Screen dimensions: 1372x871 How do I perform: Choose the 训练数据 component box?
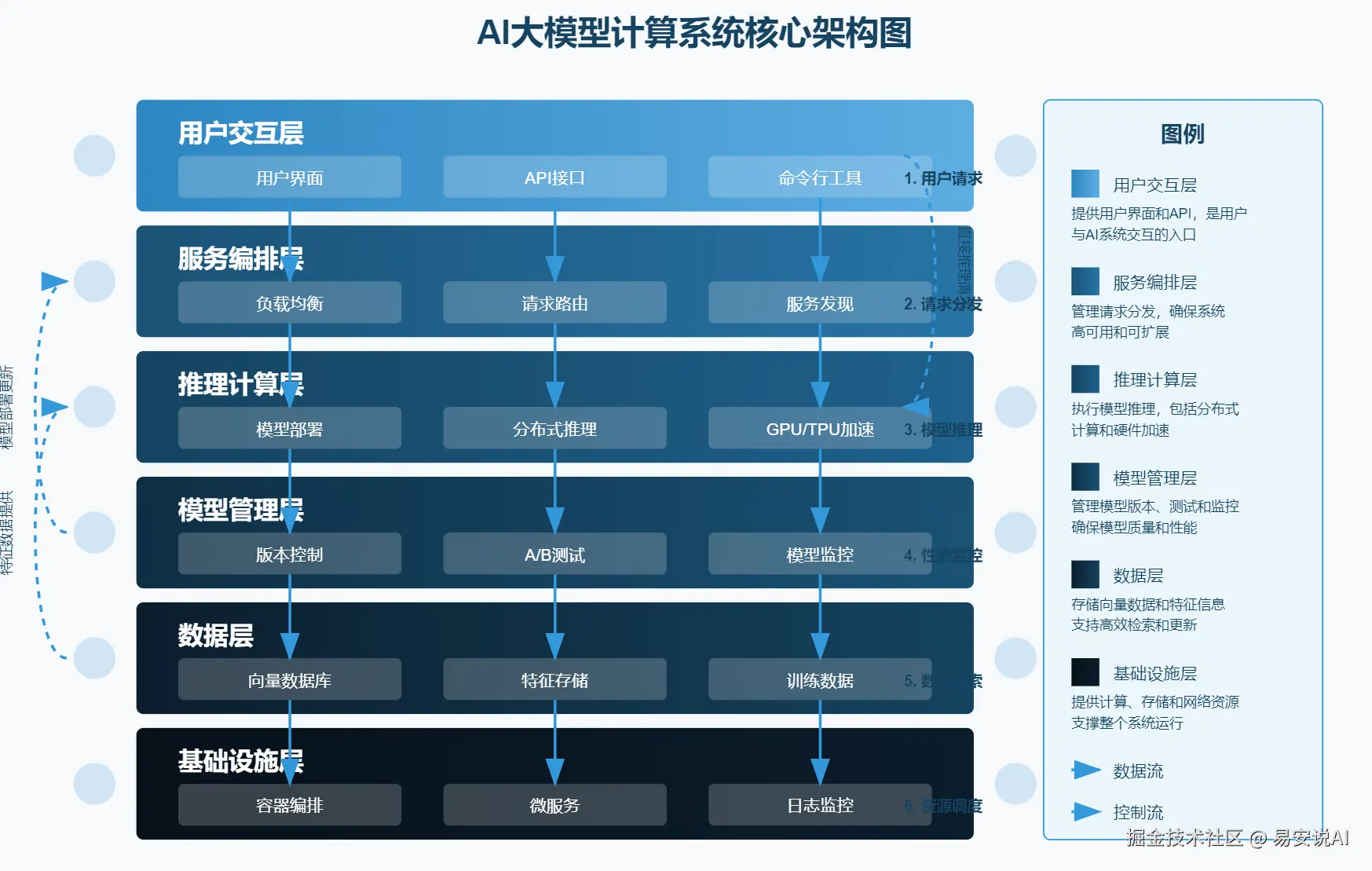(820, 679)
